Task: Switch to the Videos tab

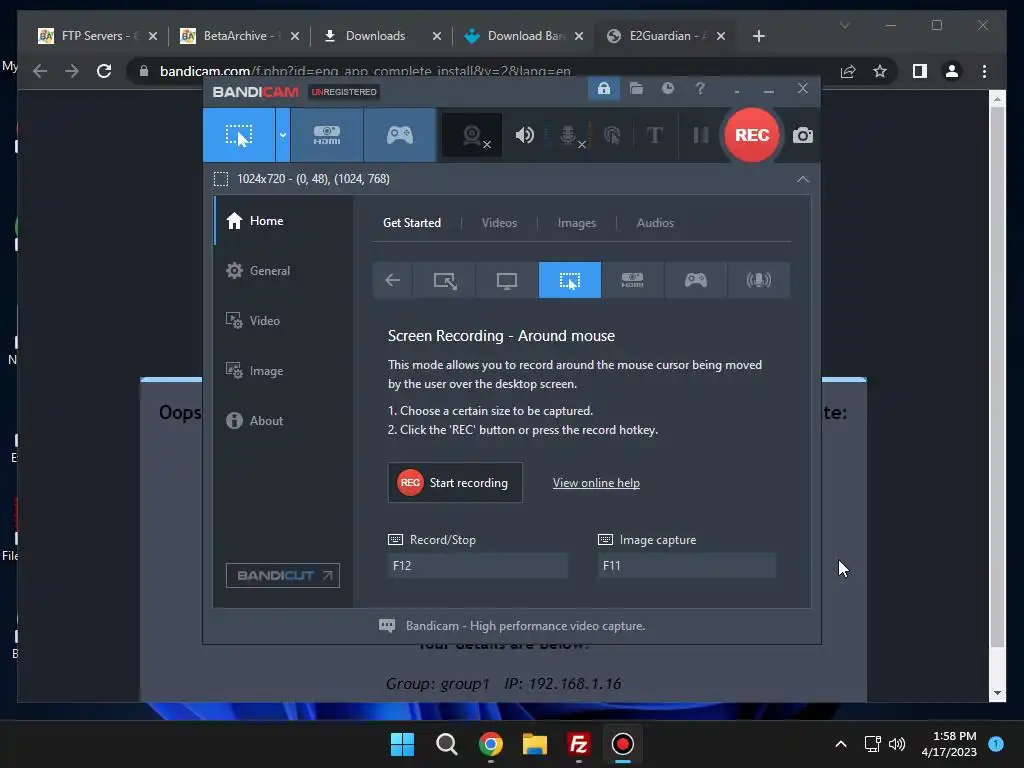Action: pyautogui.click(x=499, y=223)
